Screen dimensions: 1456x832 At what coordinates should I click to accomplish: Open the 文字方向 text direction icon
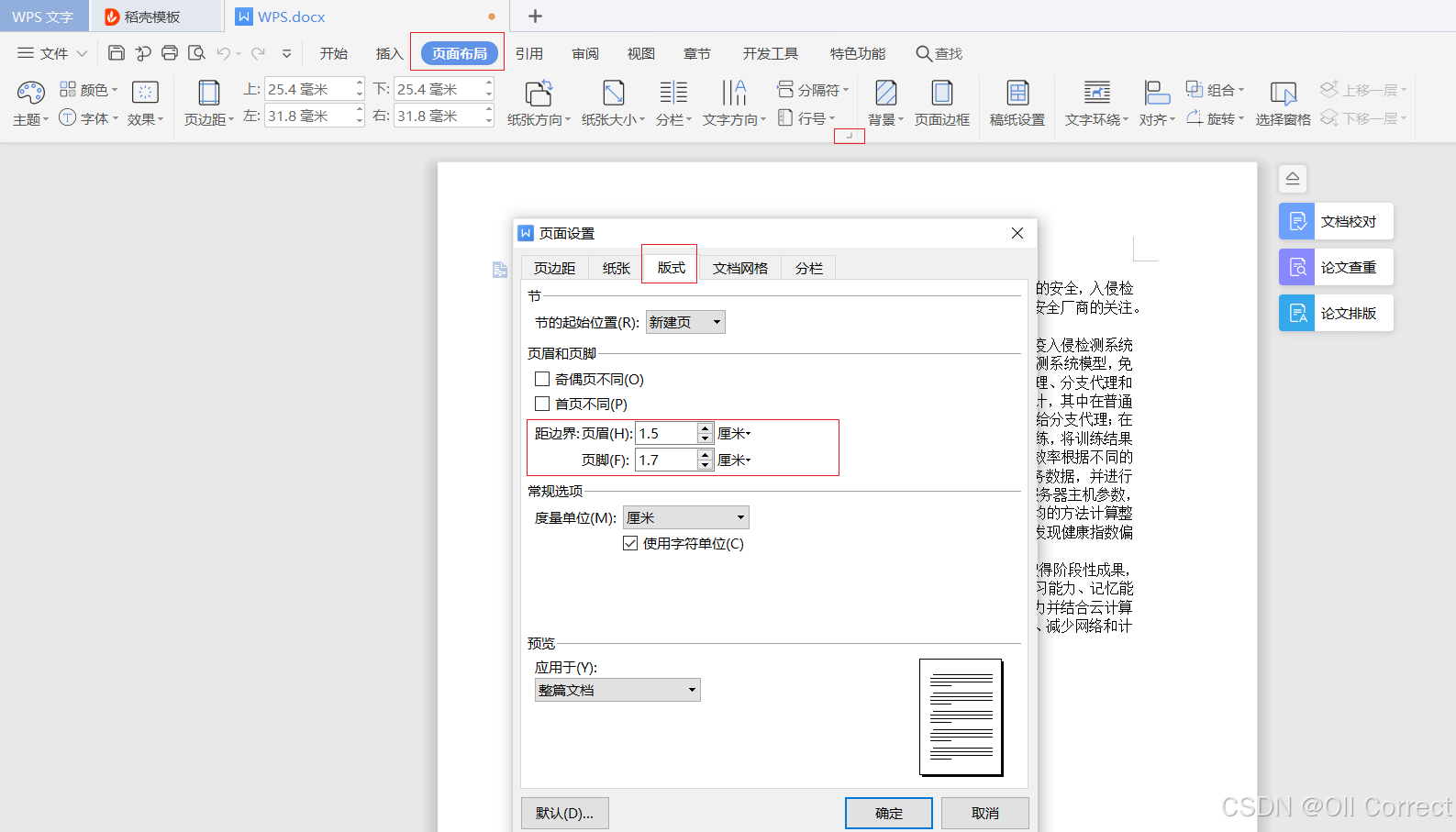click(x=734, y=103)
